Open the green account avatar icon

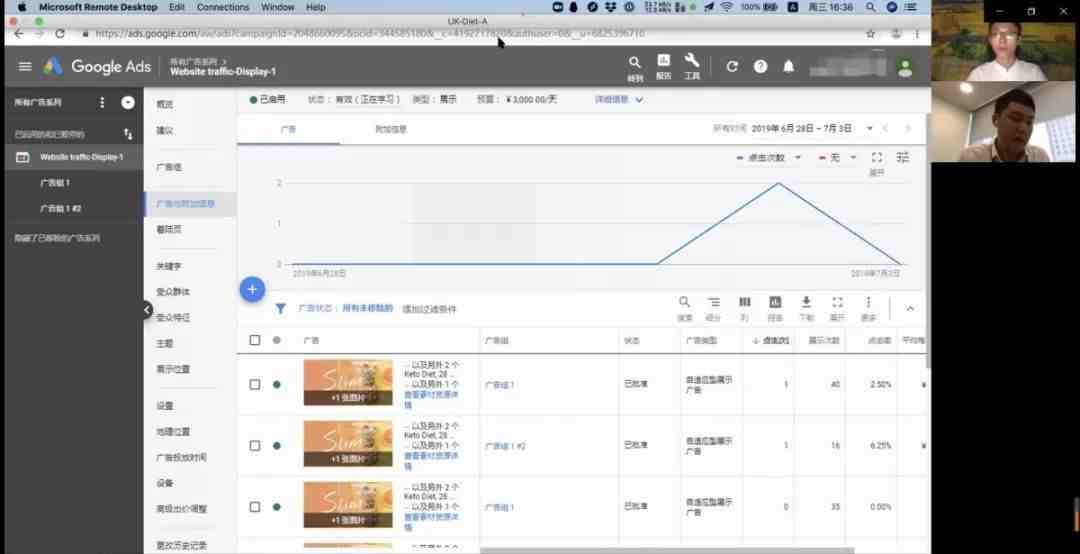coord(905,68)
